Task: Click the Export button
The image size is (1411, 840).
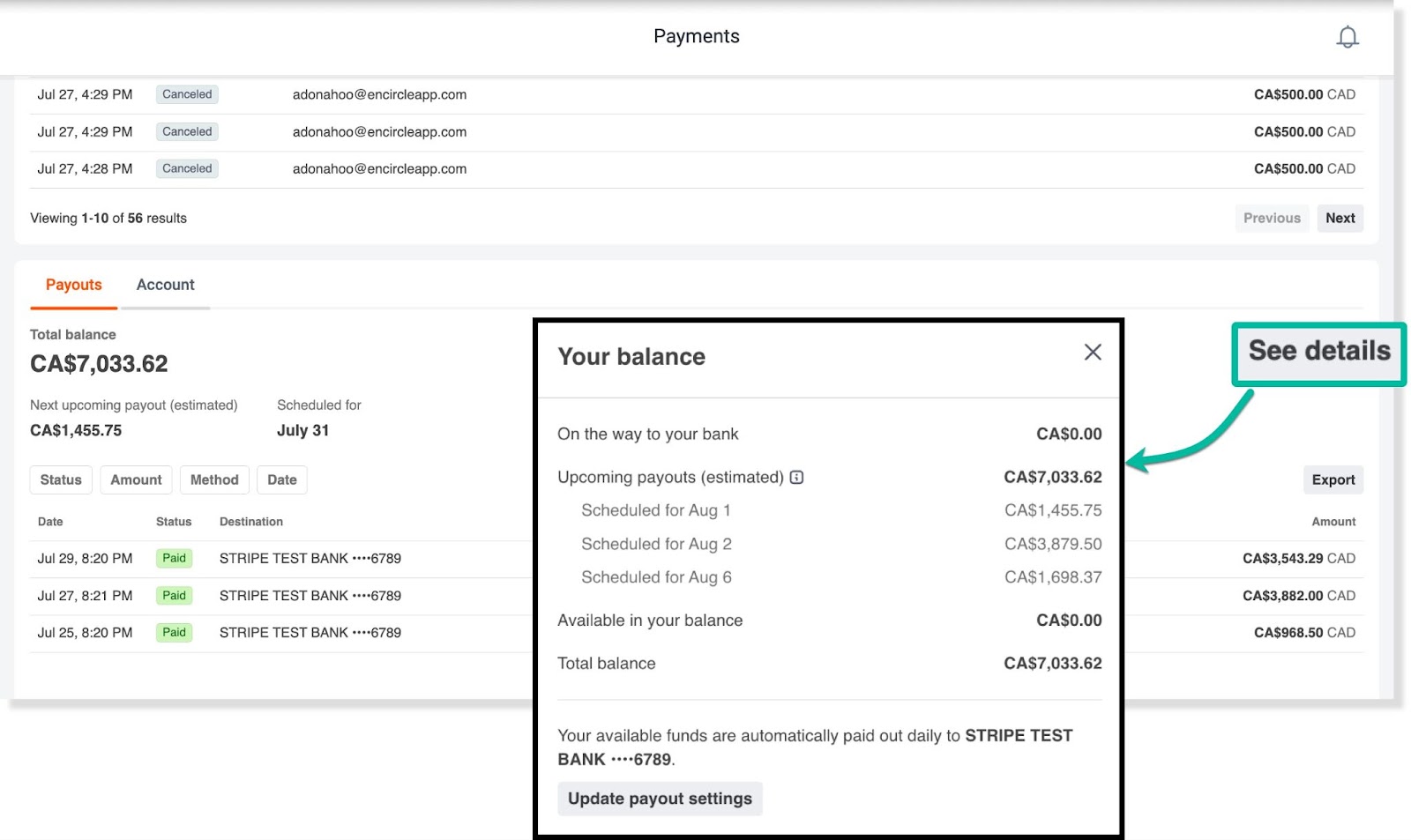Action: coord(1333,479)
